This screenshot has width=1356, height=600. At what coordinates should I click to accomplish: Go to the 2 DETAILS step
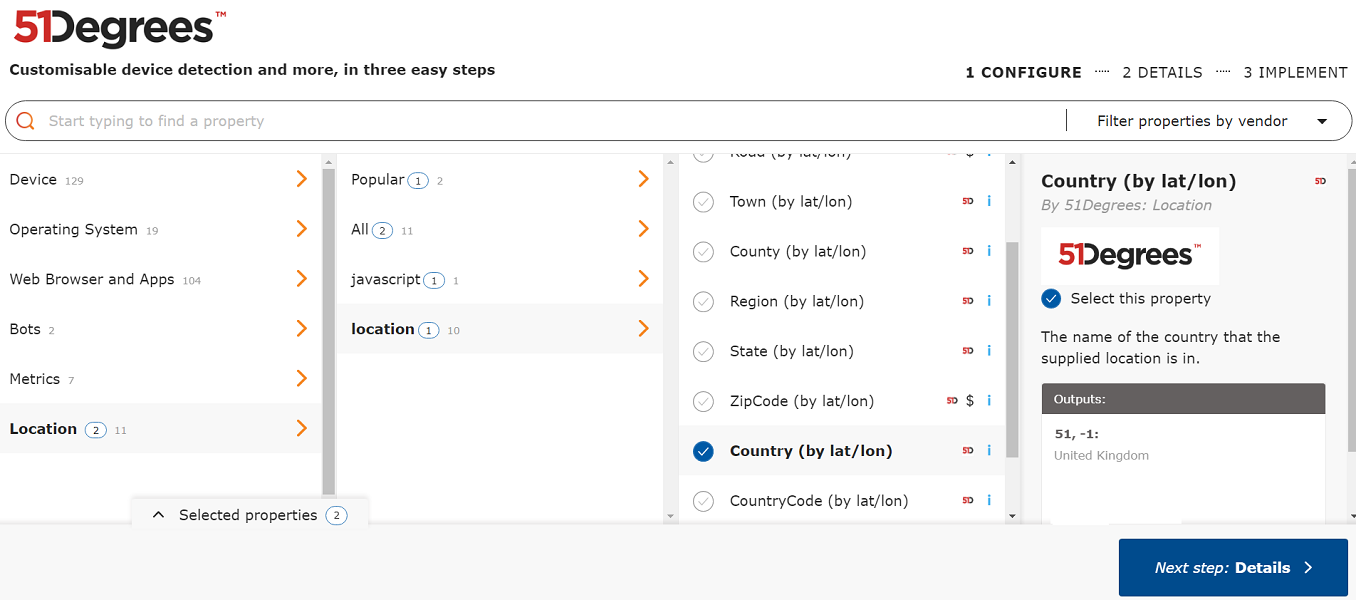coord(1162,72)
